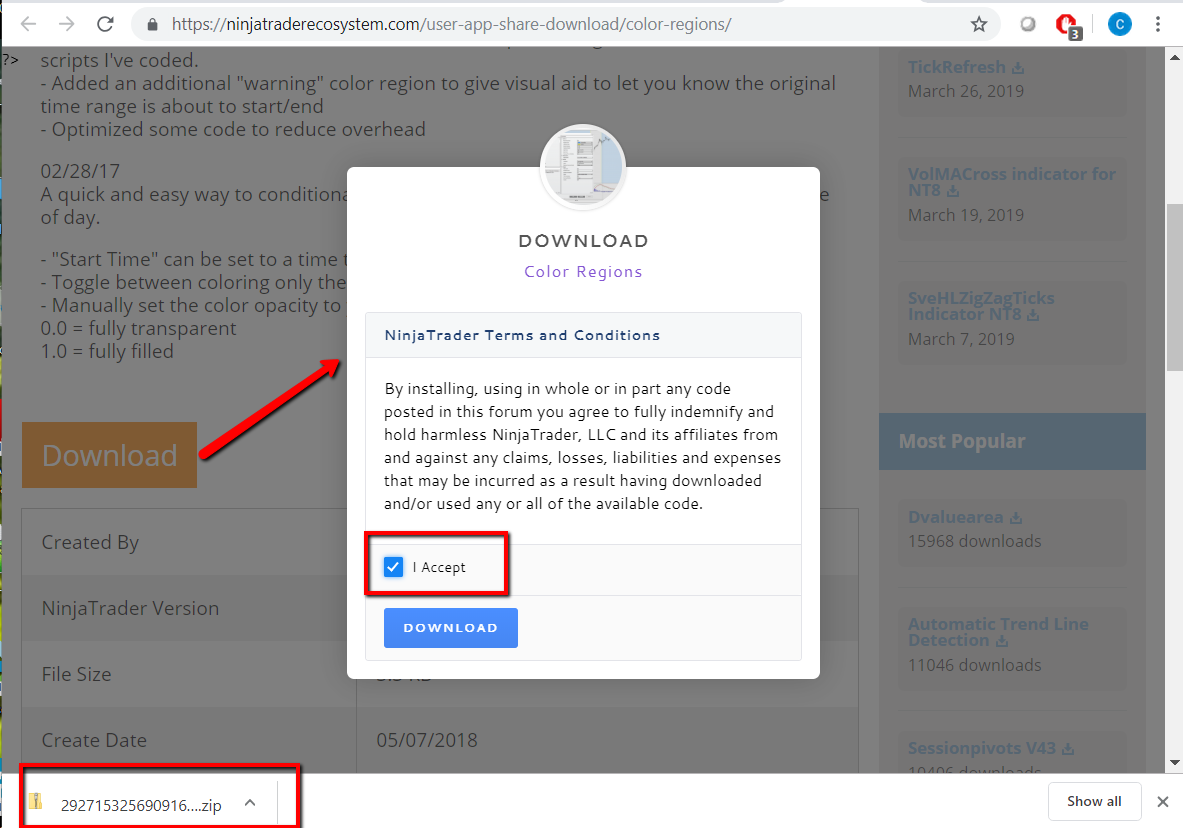
Task: Click Show all downloads button
Action: point(1094,802)
